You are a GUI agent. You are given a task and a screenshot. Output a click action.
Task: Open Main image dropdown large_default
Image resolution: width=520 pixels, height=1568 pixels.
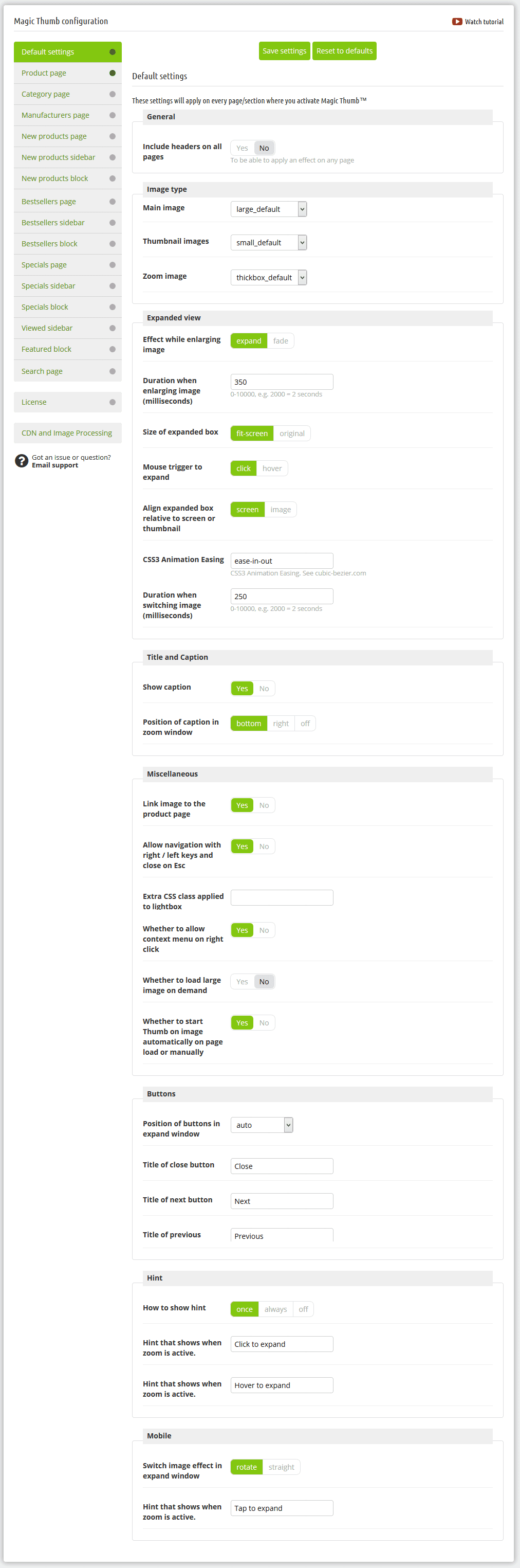point(269,209)
